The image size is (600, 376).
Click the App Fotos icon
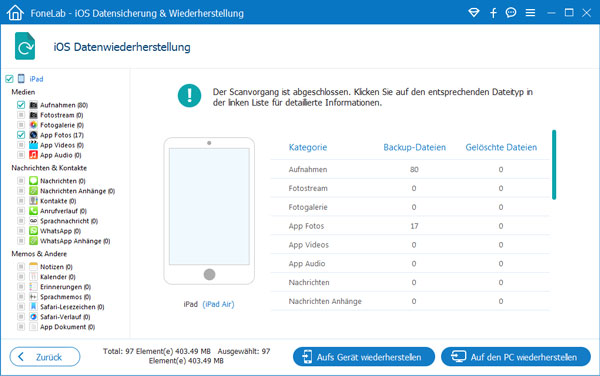(34, 135)
